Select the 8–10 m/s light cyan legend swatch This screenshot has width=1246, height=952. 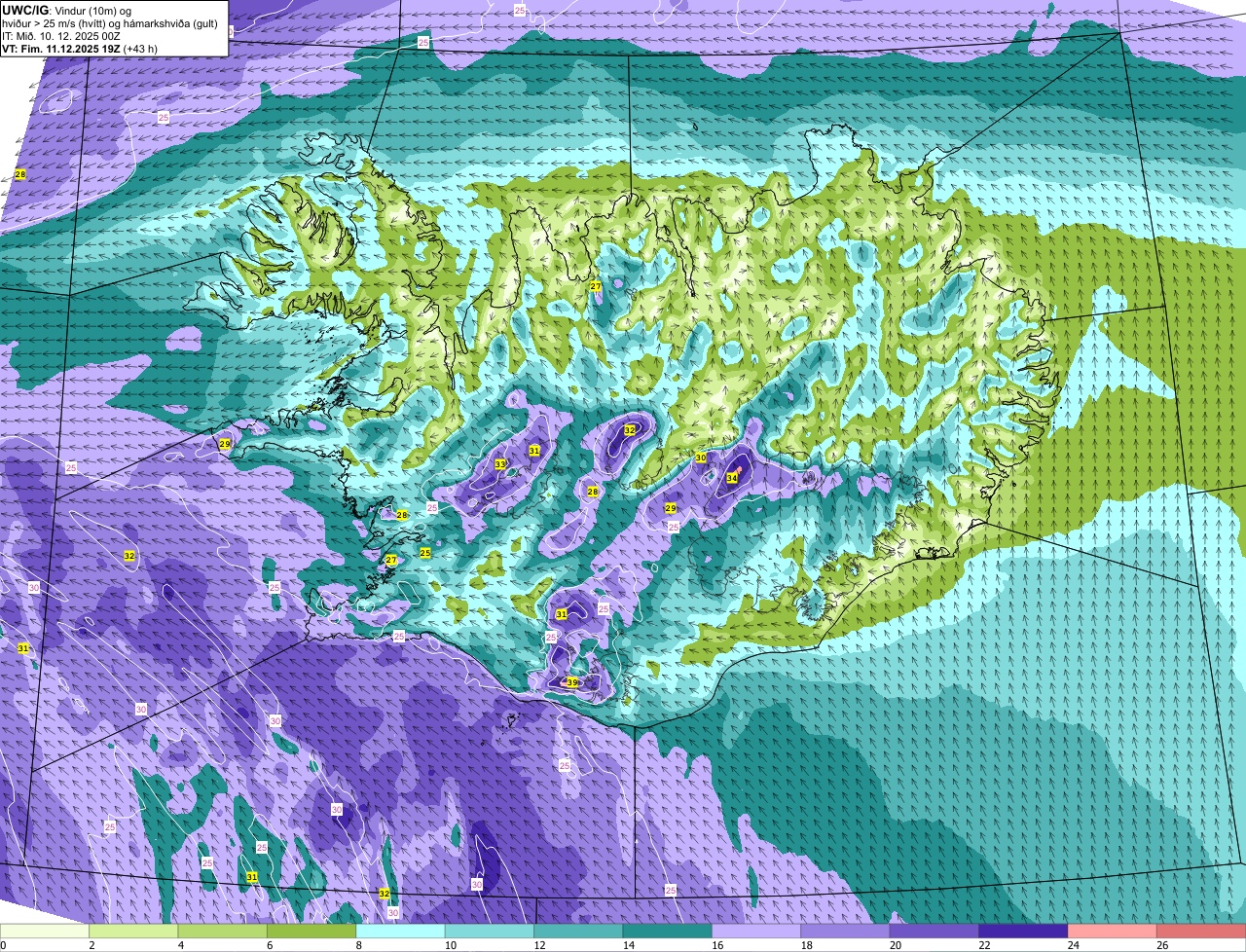(x=400, y=931)
